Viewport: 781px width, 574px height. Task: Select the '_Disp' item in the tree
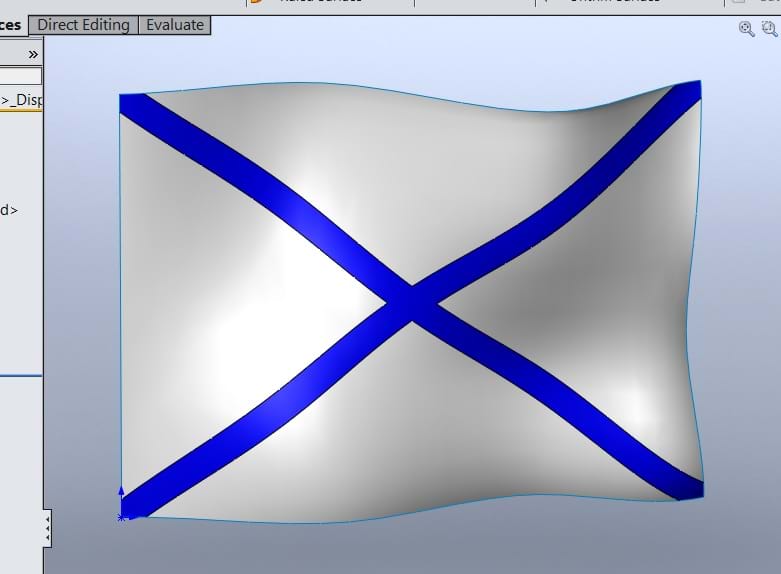point(20,100)
